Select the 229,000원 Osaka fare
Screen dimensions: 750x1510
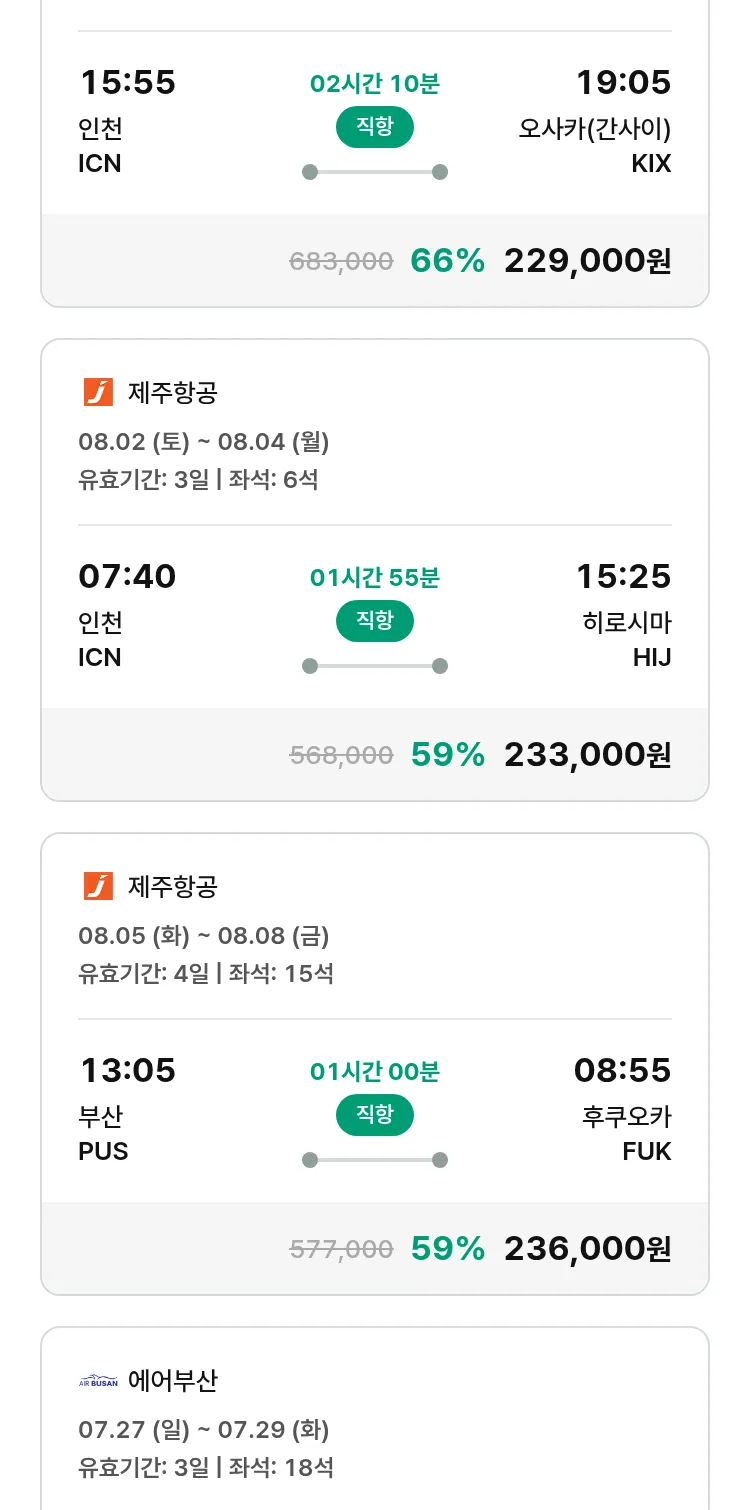pyautogui.click(x=587, y=261)
